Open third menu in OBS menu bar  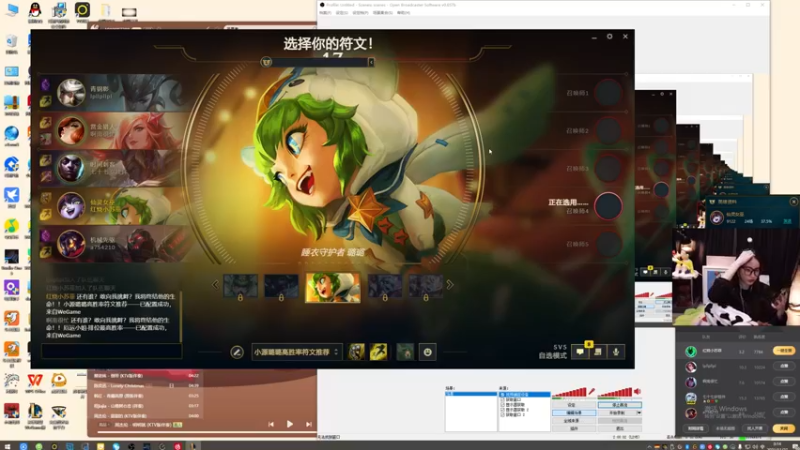[360, 13]
